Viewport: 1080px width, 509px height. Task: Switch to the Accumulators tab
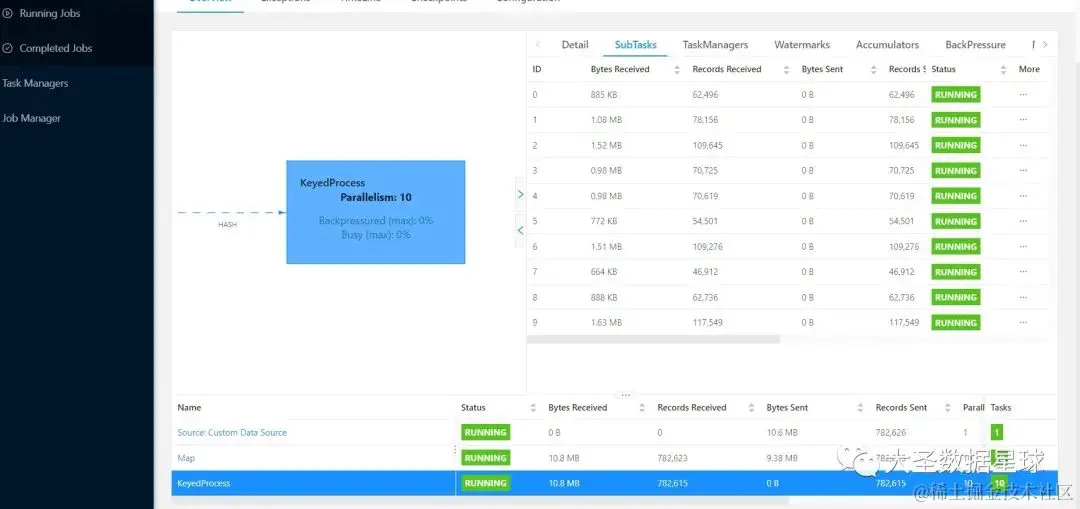pos(887,45)
